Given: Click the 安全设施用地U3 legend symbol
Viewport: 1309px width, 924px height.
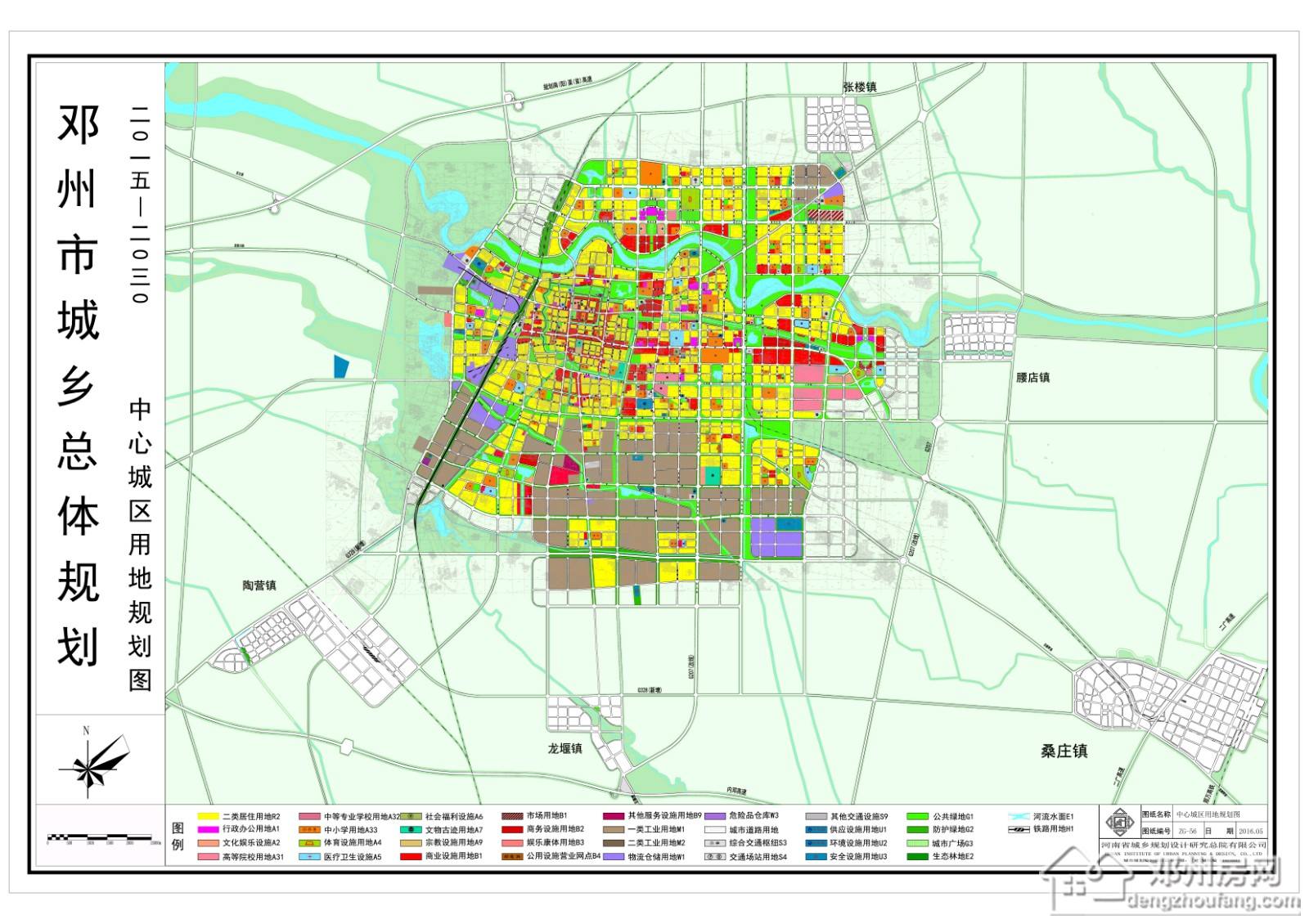Looking at the screenshot, I should (816, 857).
